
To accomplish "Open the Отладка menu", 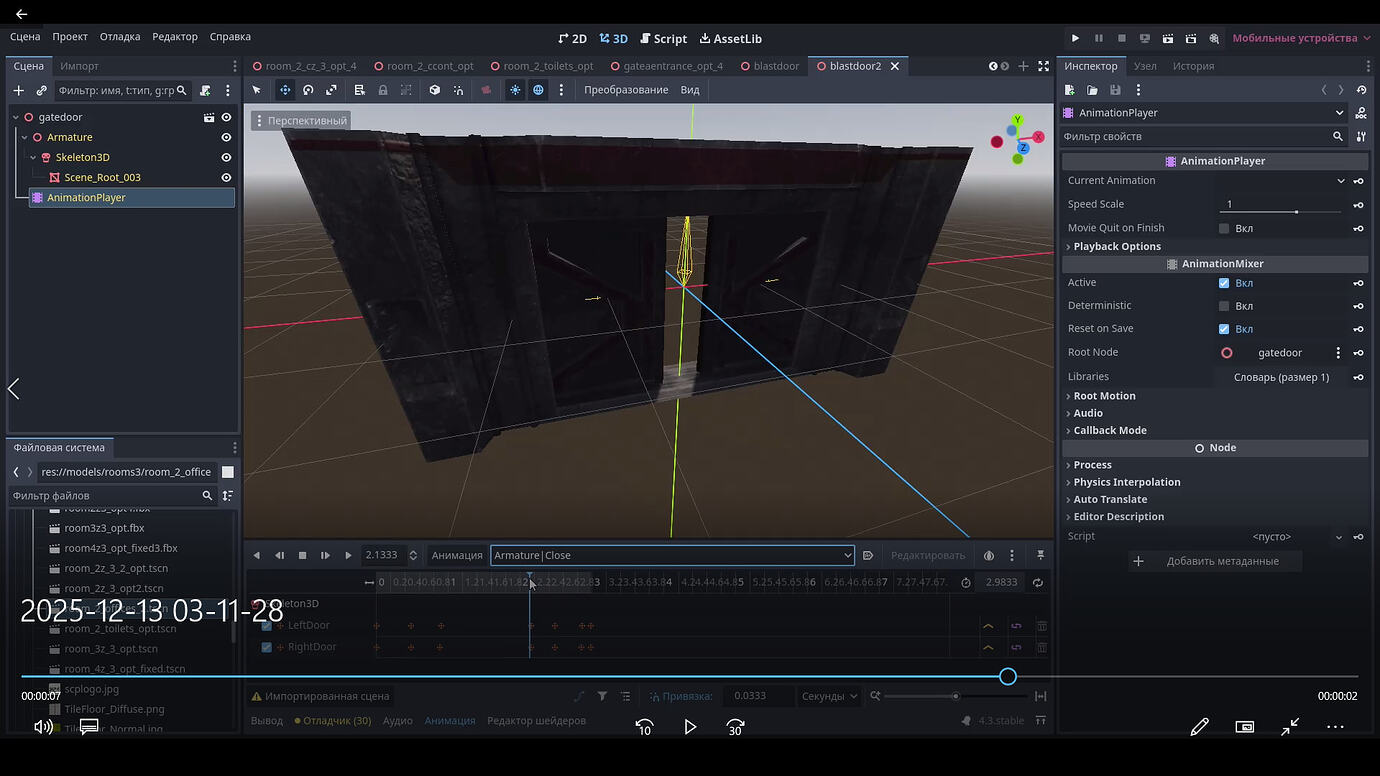I will coord(119,36).
